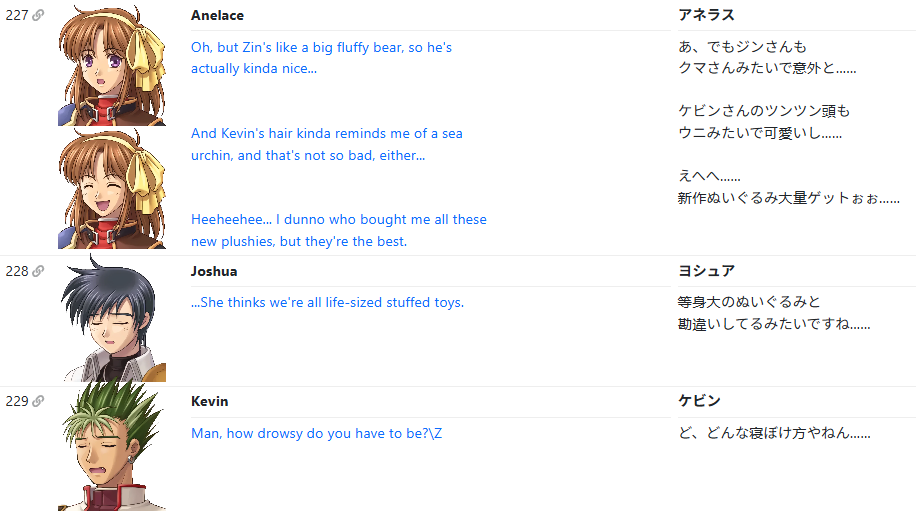Click the Kevin speaker name
Screen dimensions: 916x520
tap(210, 401)
